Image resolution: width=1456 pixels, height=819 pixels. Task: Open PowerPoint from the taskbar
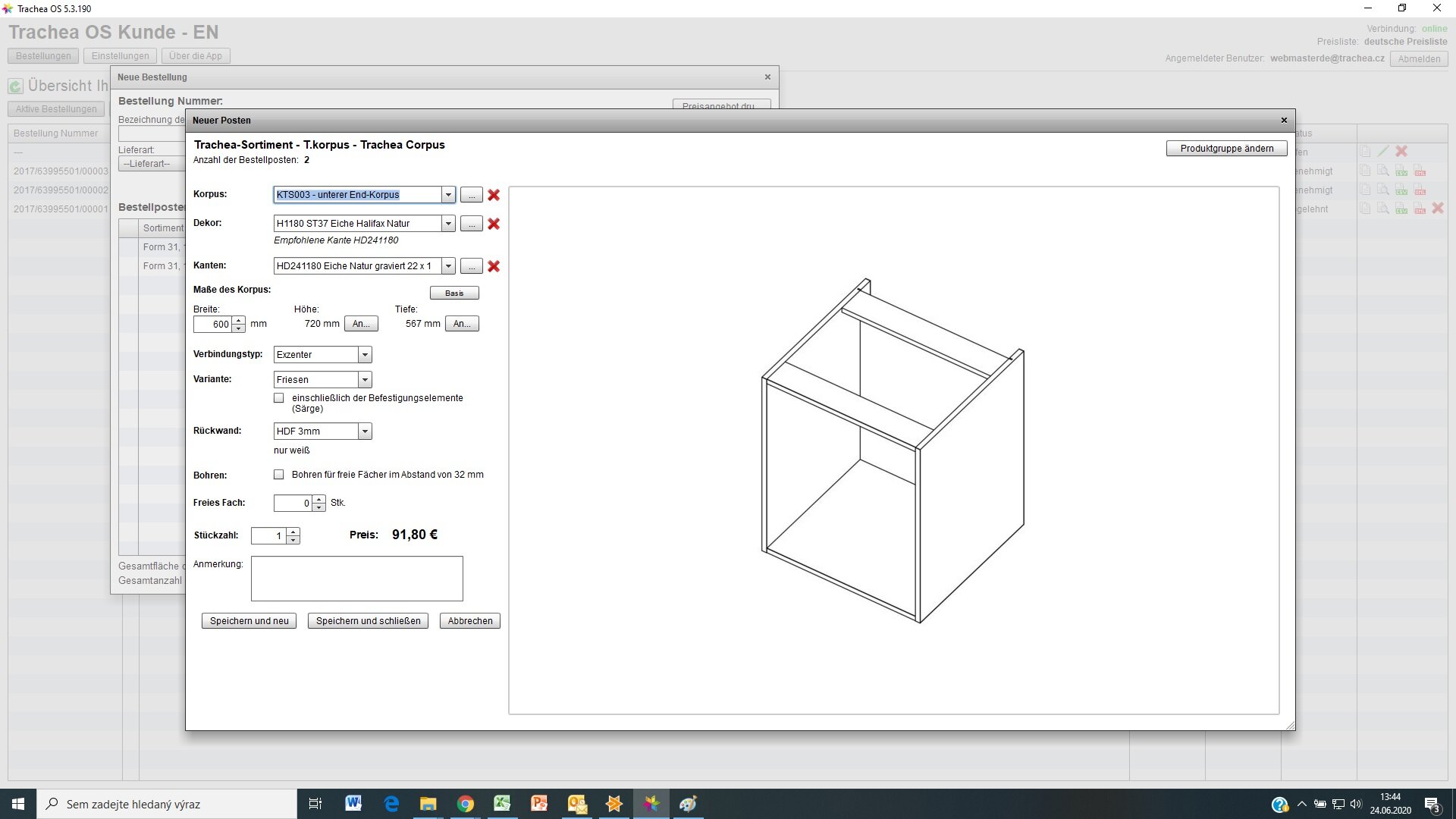(x=539, y=804)
